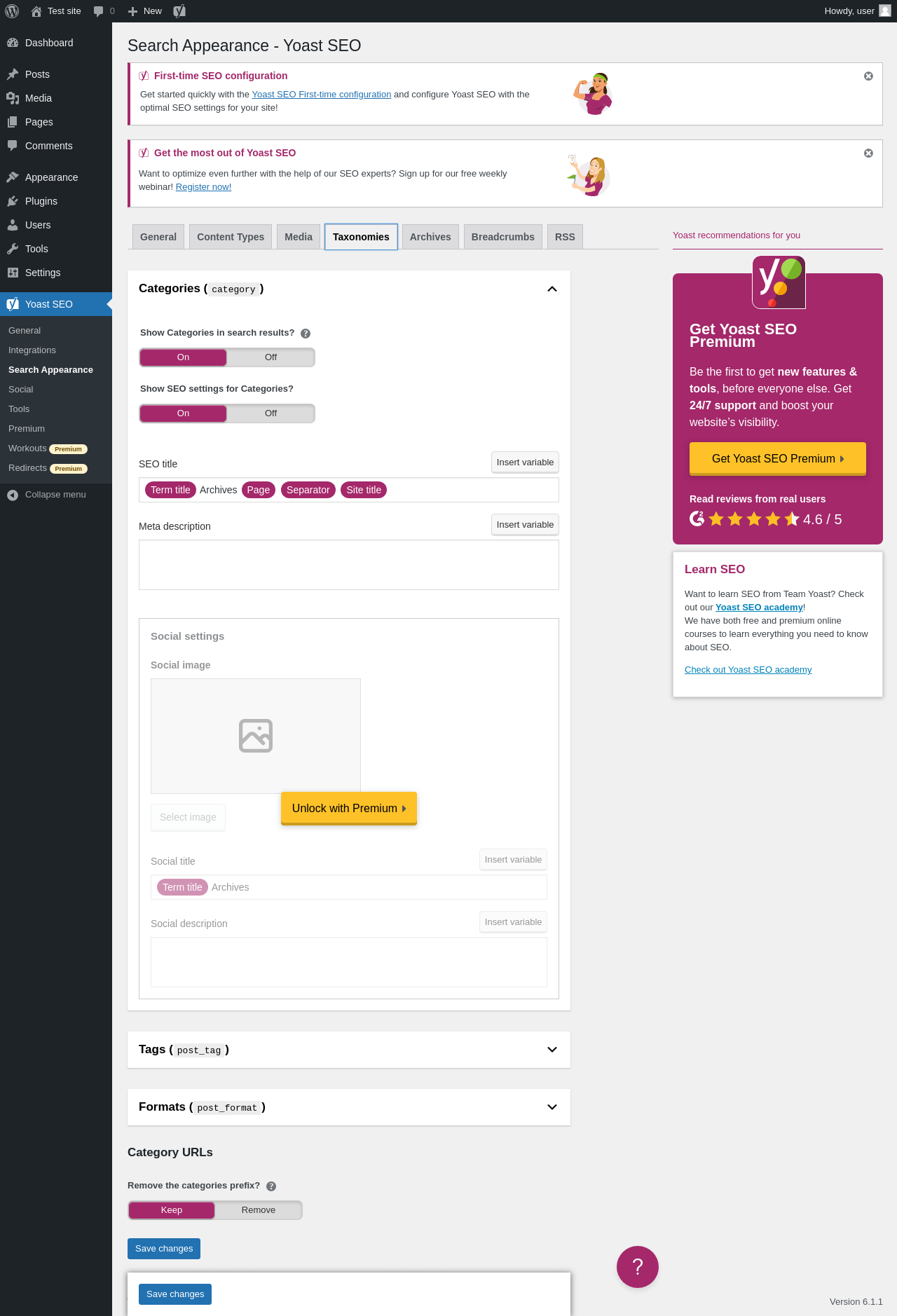Click the social image placeholder icon

(x=256, y=736)
